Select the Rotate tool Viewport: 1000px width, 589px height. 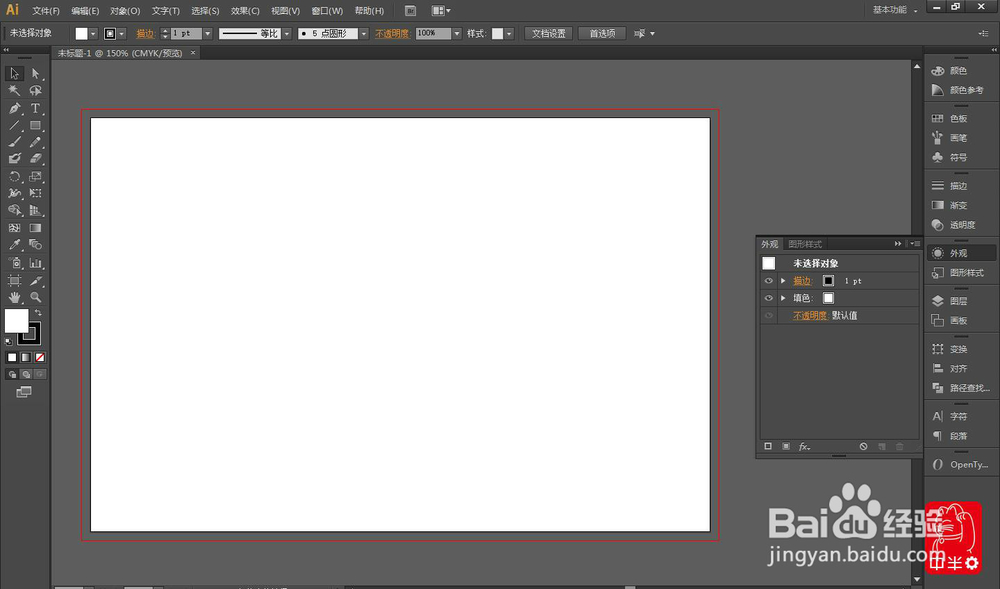[x=14, y=176]
